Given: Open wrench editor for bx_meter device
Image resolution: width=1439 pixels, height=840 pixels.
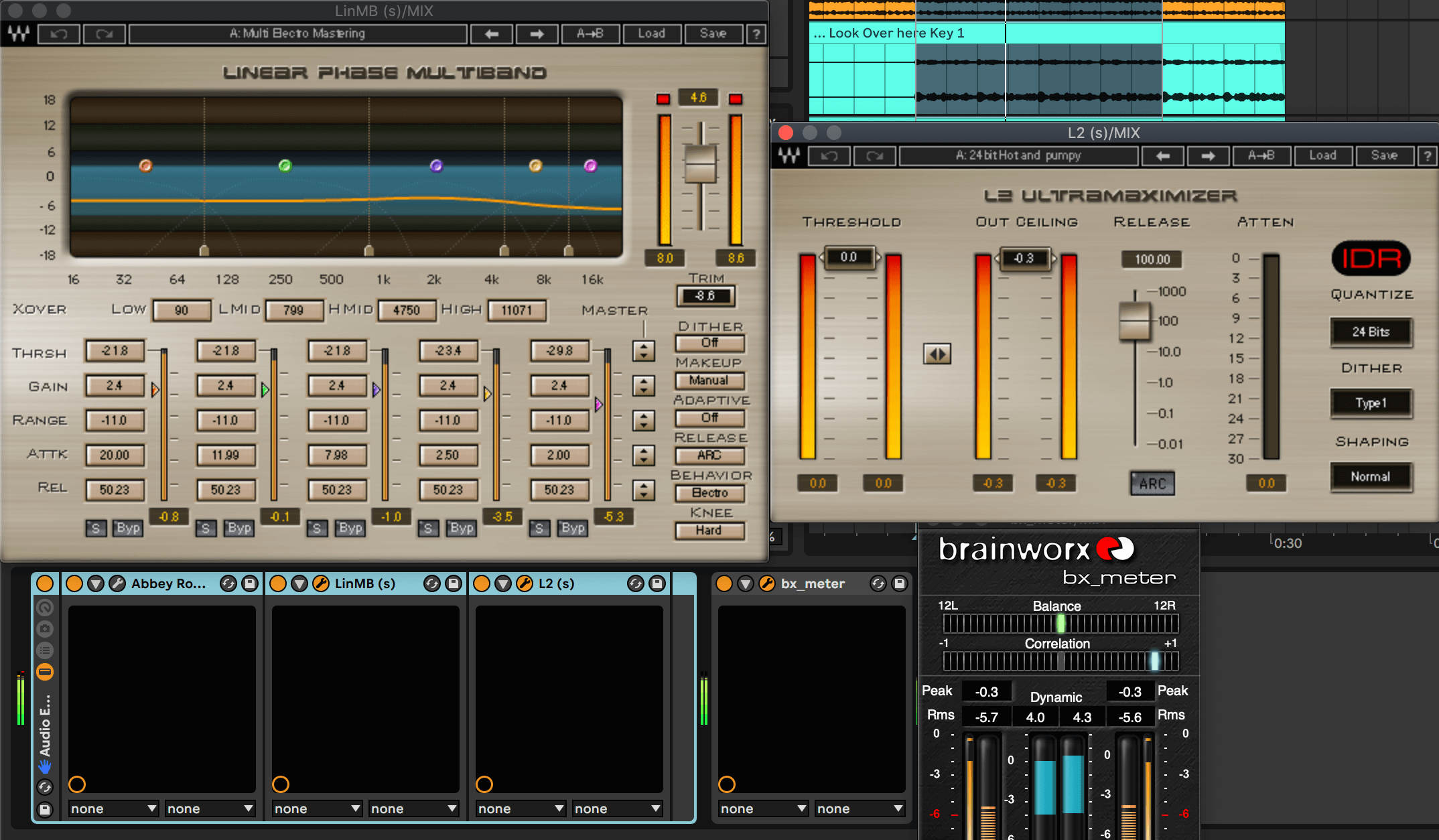Looking at the screenshot, I should tap(767, 583).
